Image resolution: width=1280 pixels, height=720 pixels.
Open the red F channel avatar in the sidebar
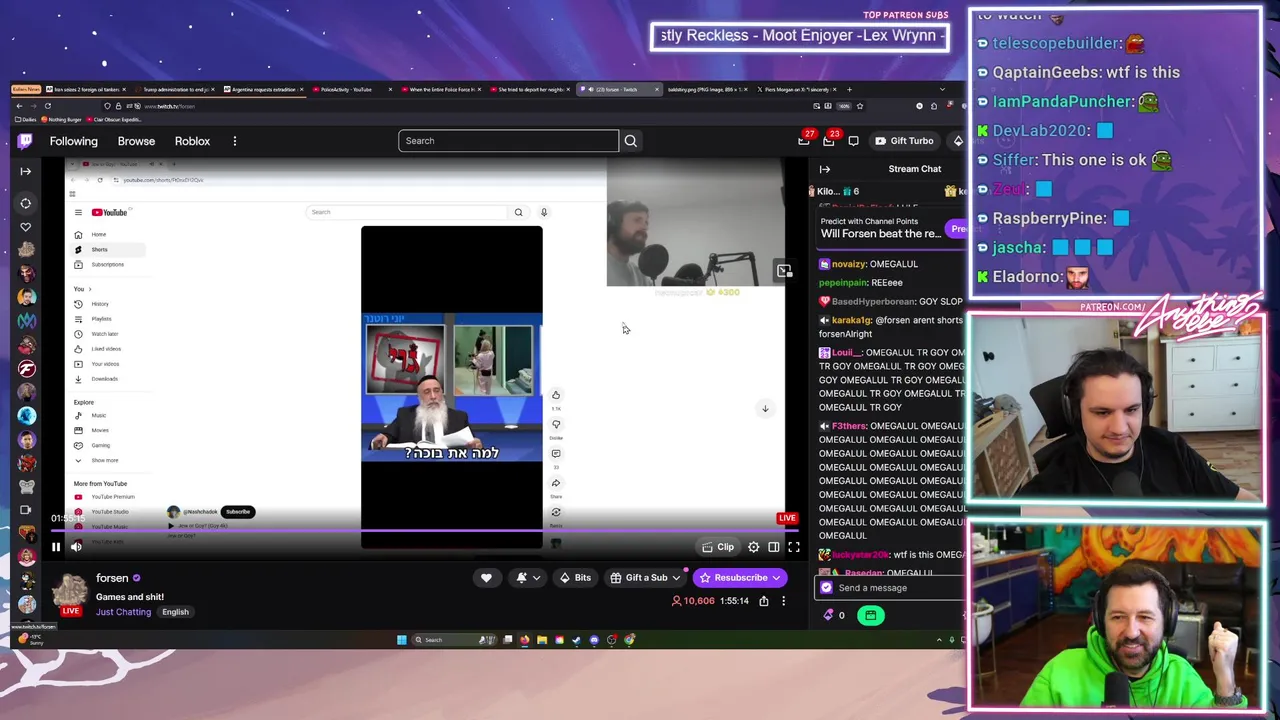(x=27, y=368)
